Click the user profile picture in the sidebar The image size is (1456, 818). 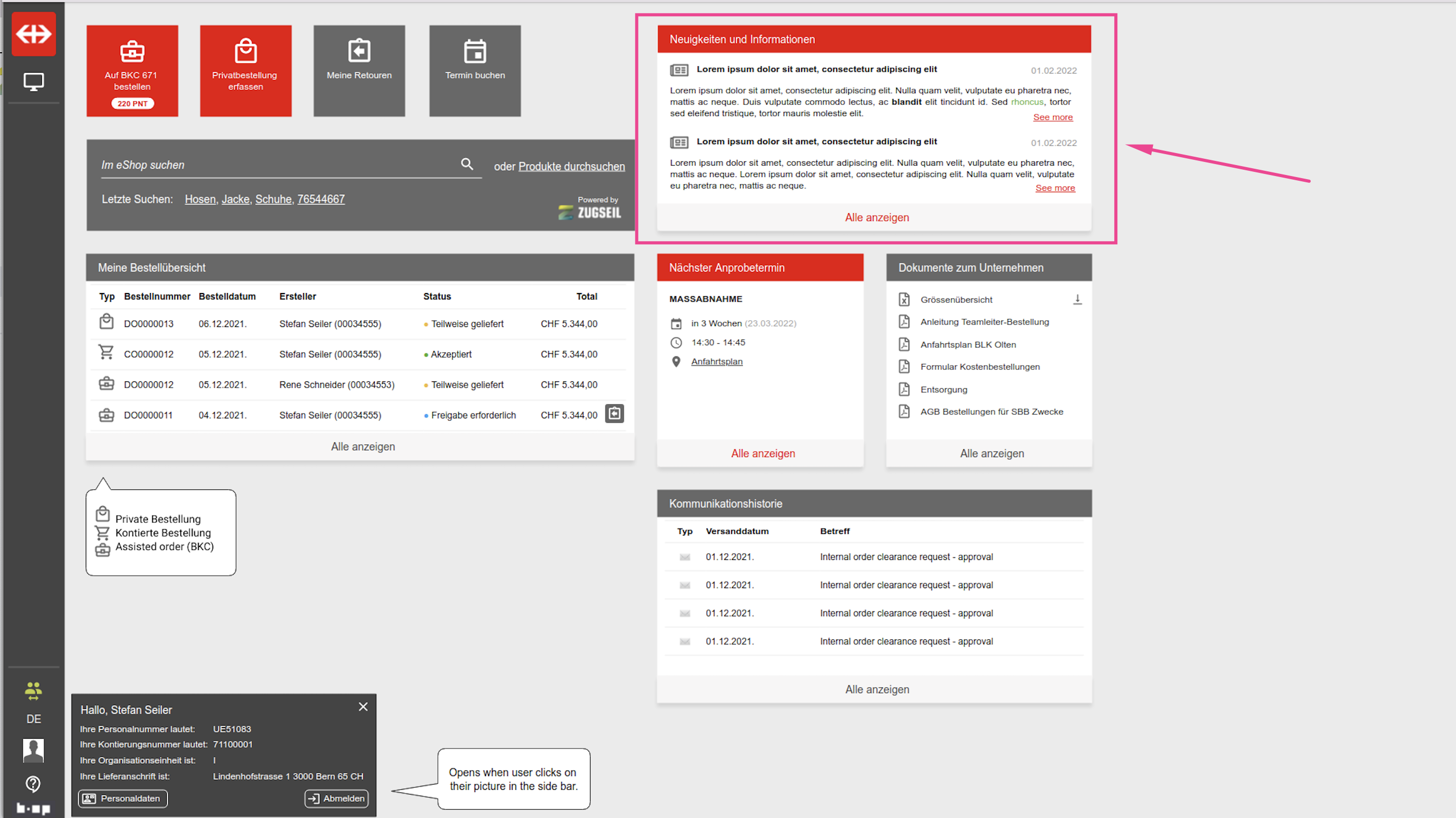pos(33,751)
